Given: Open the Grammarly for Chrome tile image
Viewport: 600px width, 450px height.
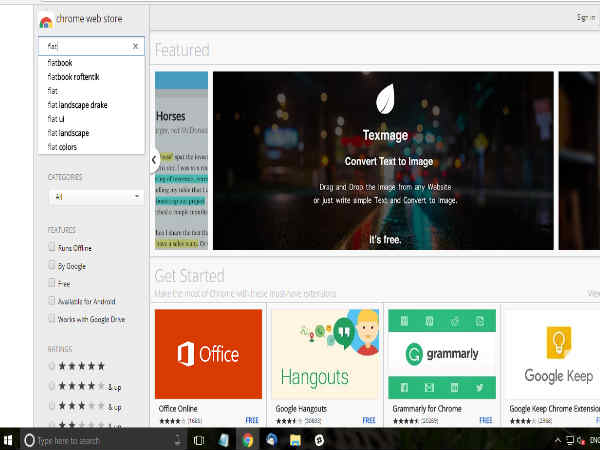Looking at the screenshot, I should click(442, 354).
